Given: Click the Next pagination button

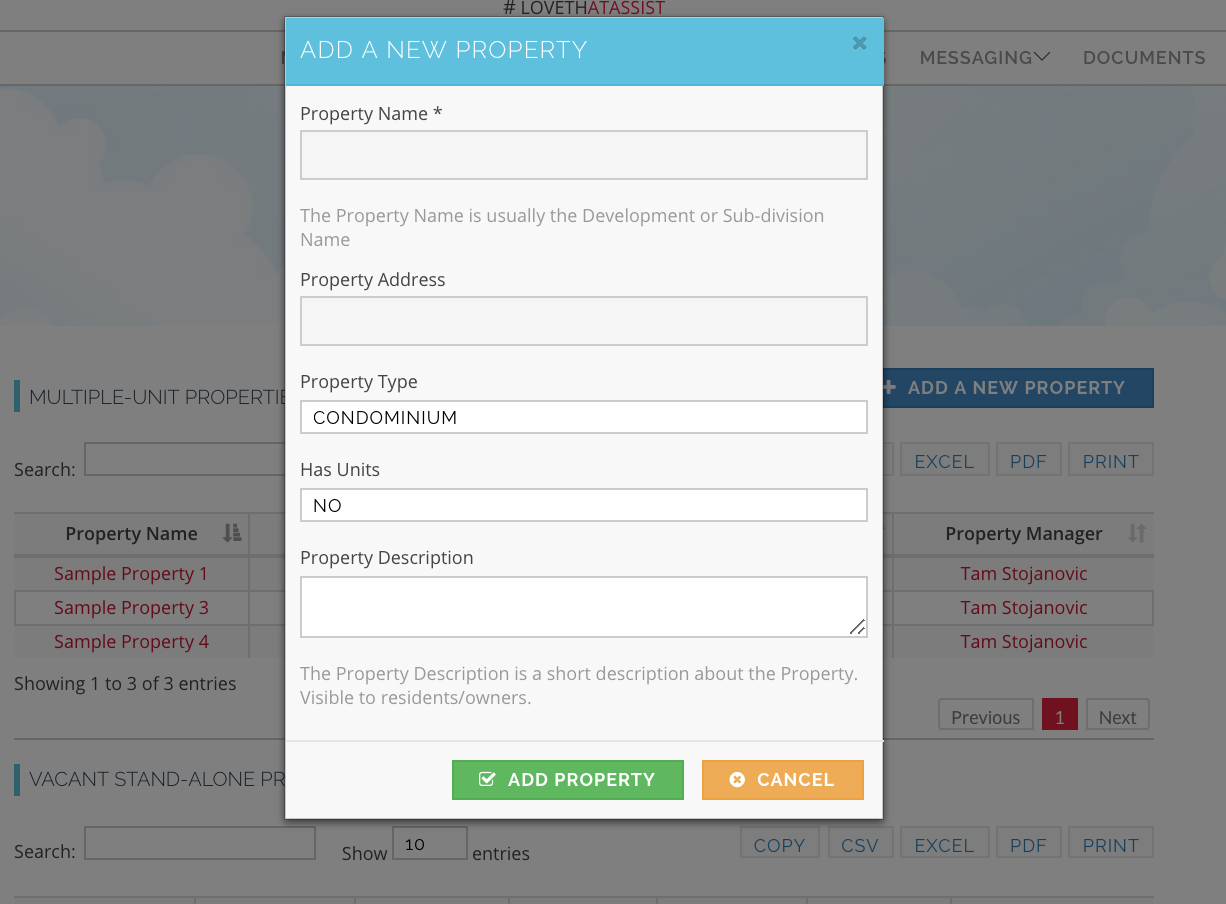Looking at the screenshot, I should click(x=1117, y=716).
